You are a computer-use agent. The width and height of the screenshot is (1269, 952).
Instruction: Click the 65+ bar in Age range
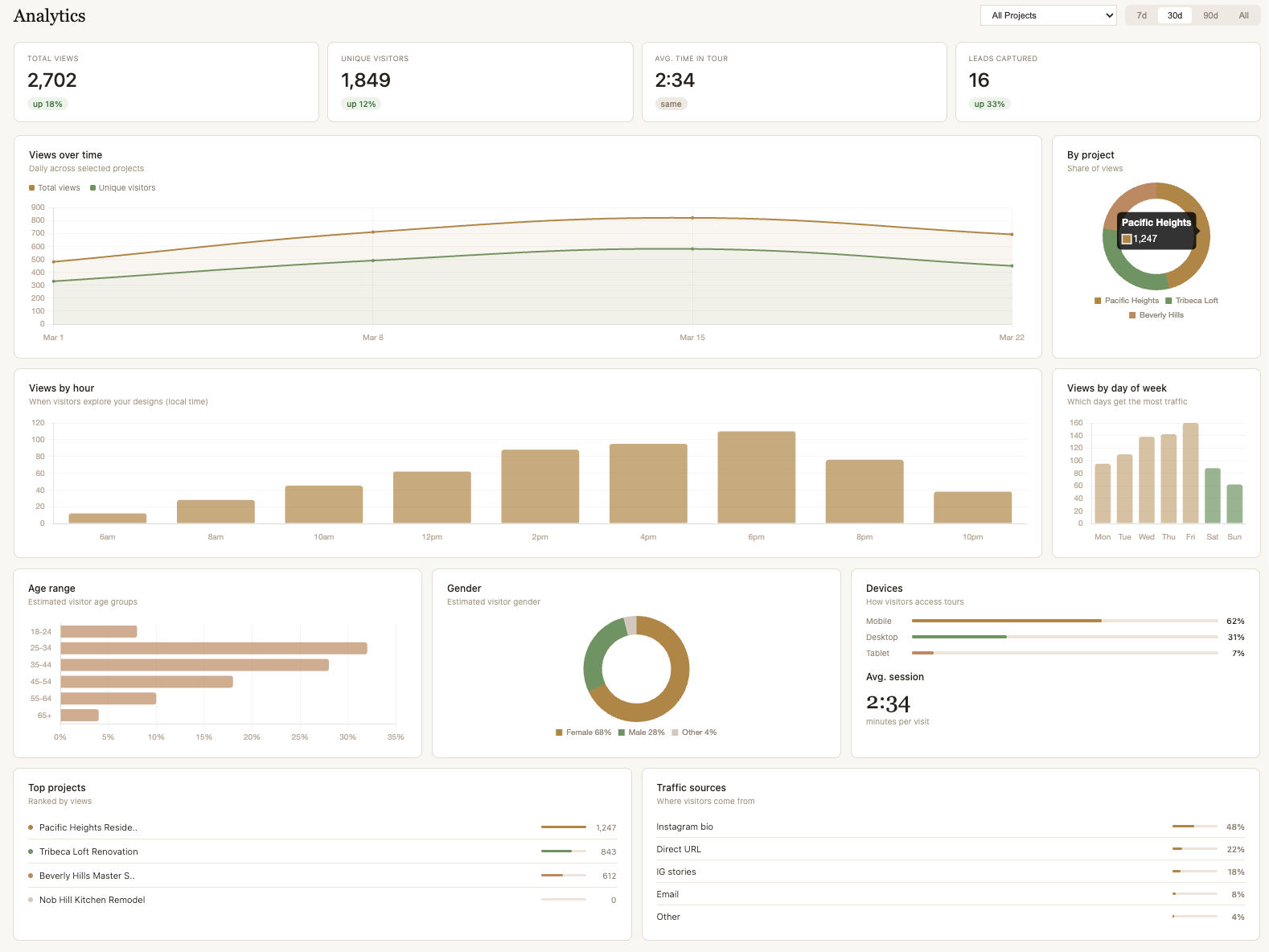[80, 715]
